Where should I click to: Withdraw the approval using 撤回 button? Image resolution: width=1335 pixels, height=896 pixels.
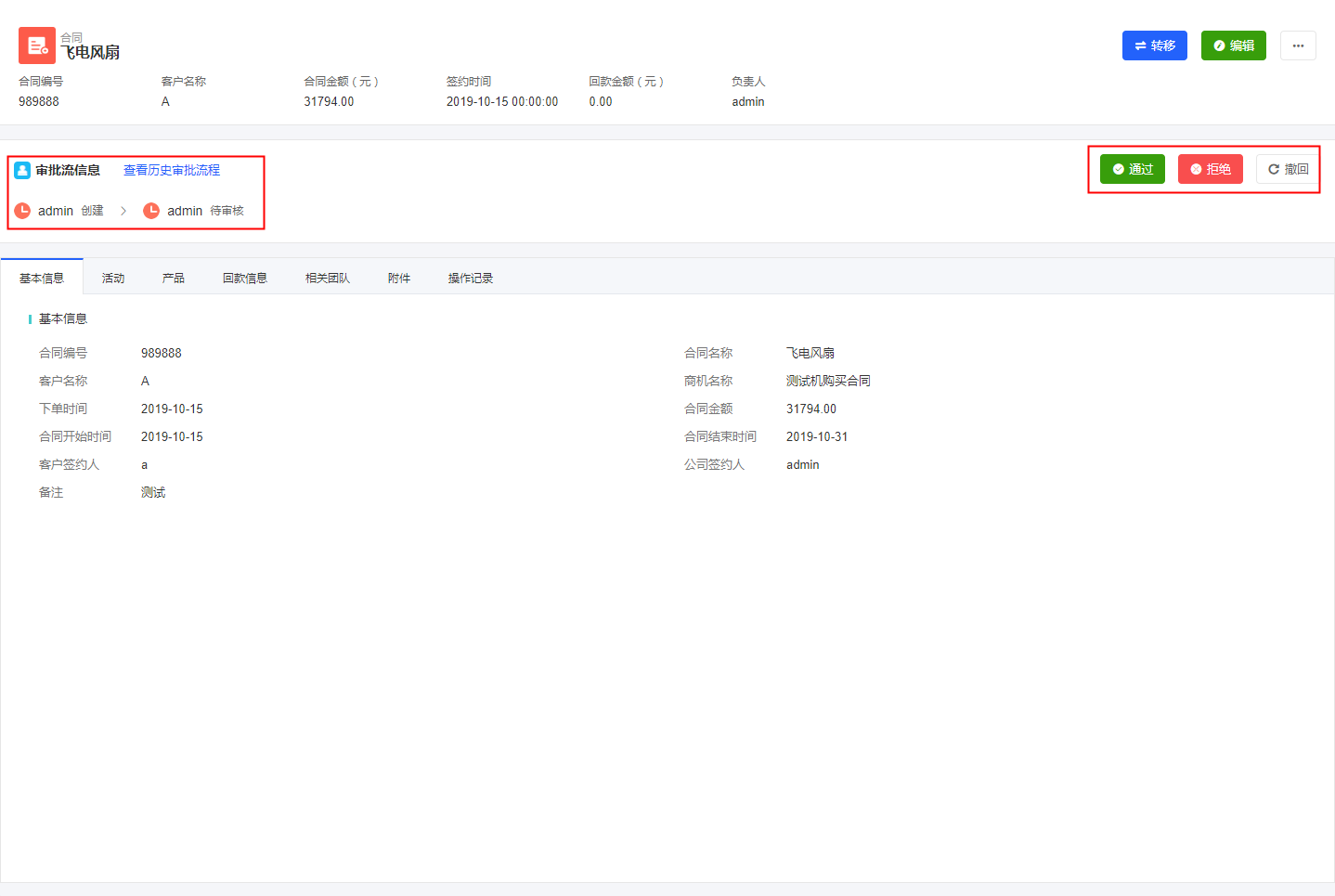point(1288,169)
